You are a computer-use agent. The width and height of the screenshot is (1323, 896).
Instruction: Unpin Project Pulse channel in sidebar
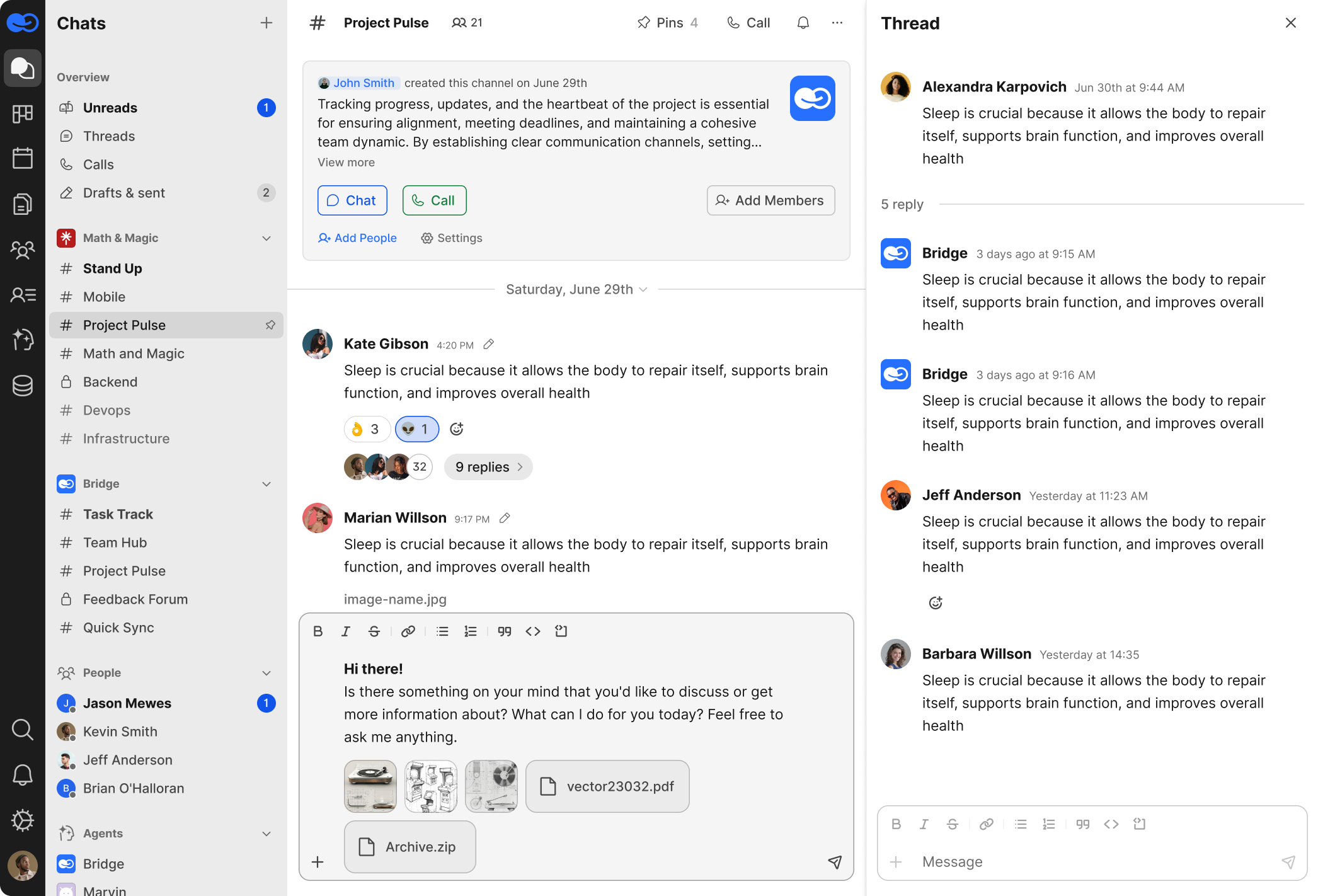(270, 325)
